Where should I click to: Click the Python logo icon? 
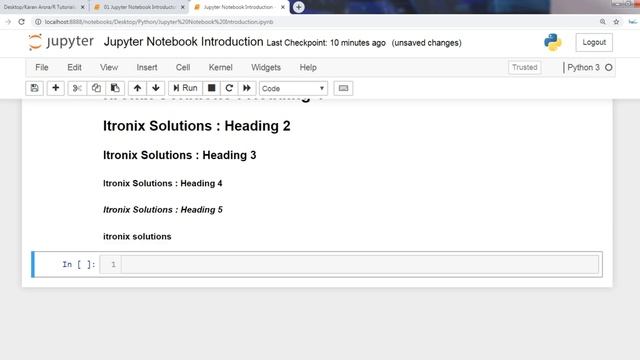click(553, 42)
